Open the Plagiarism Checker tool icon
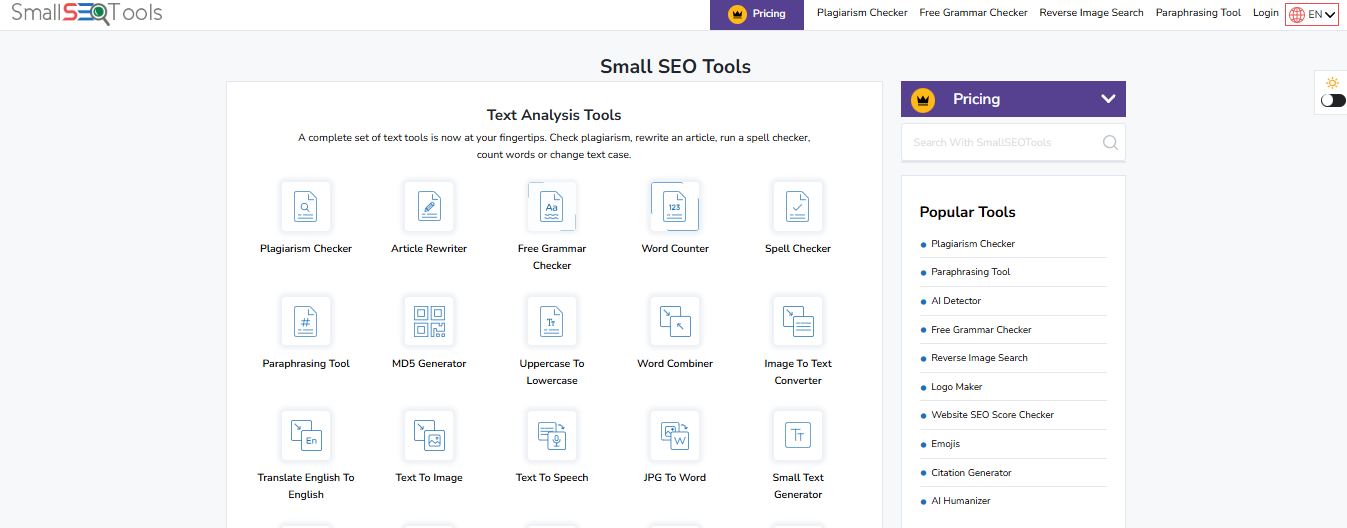Viewport: 1347px width, 528px height. pyautogui.click(x=306, y=206)
